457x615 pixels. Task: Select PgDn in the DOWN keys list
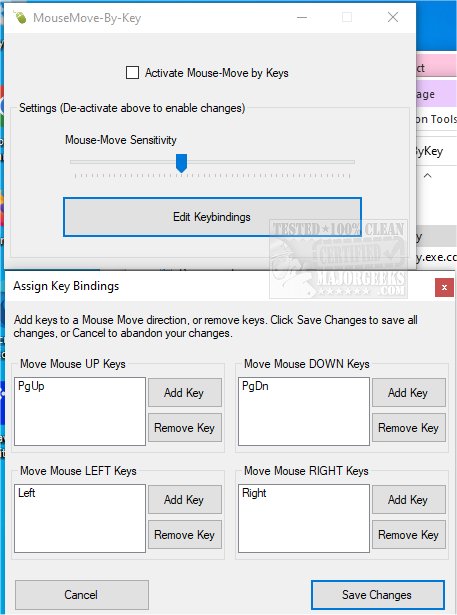click(255, 386)
